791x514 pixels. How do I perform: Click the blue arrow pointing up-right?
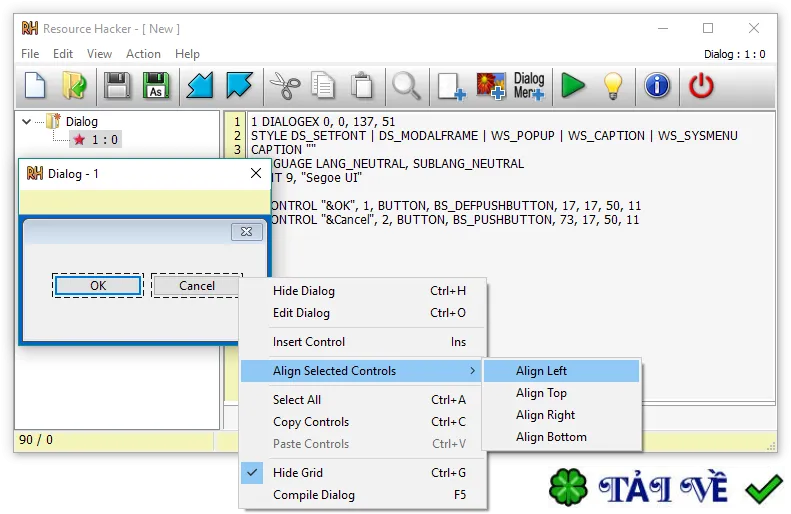[x=239, y=86]
